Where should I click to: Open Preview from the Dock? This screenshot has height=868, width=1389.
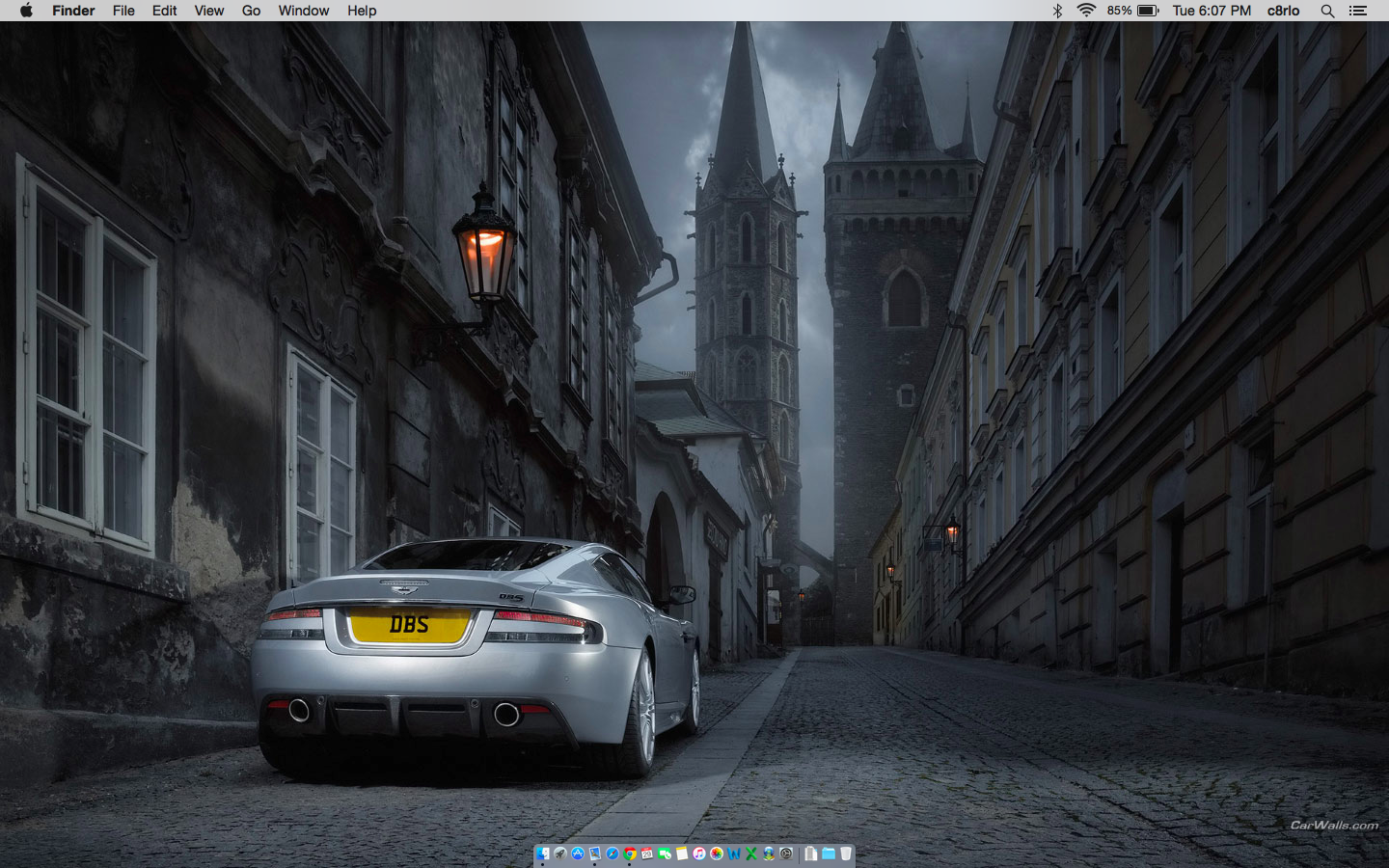click(x=595, y=854)
